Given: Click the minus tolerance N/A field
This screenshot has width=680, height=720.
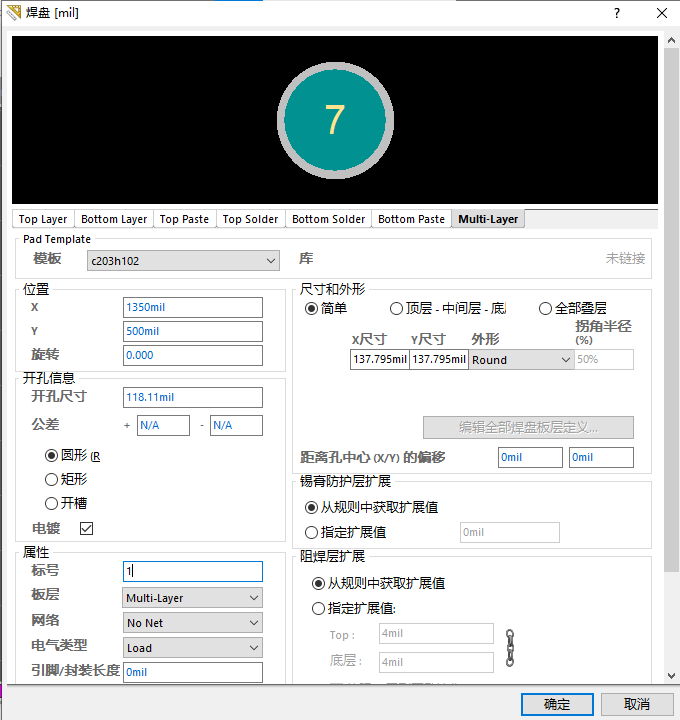Looking at the screenshot, I should pos(236,425).
